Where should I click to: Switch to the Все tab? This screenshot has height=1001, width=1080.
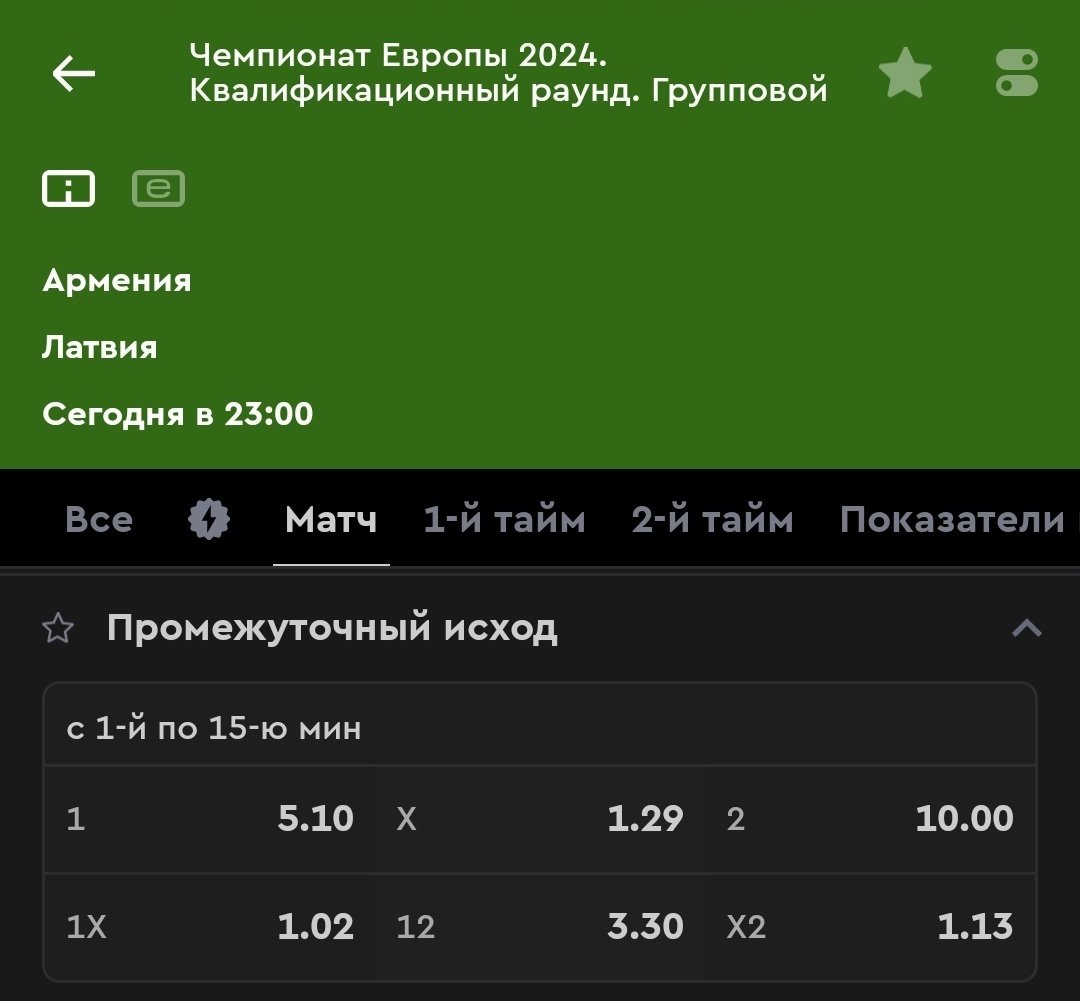click(98, 520)
